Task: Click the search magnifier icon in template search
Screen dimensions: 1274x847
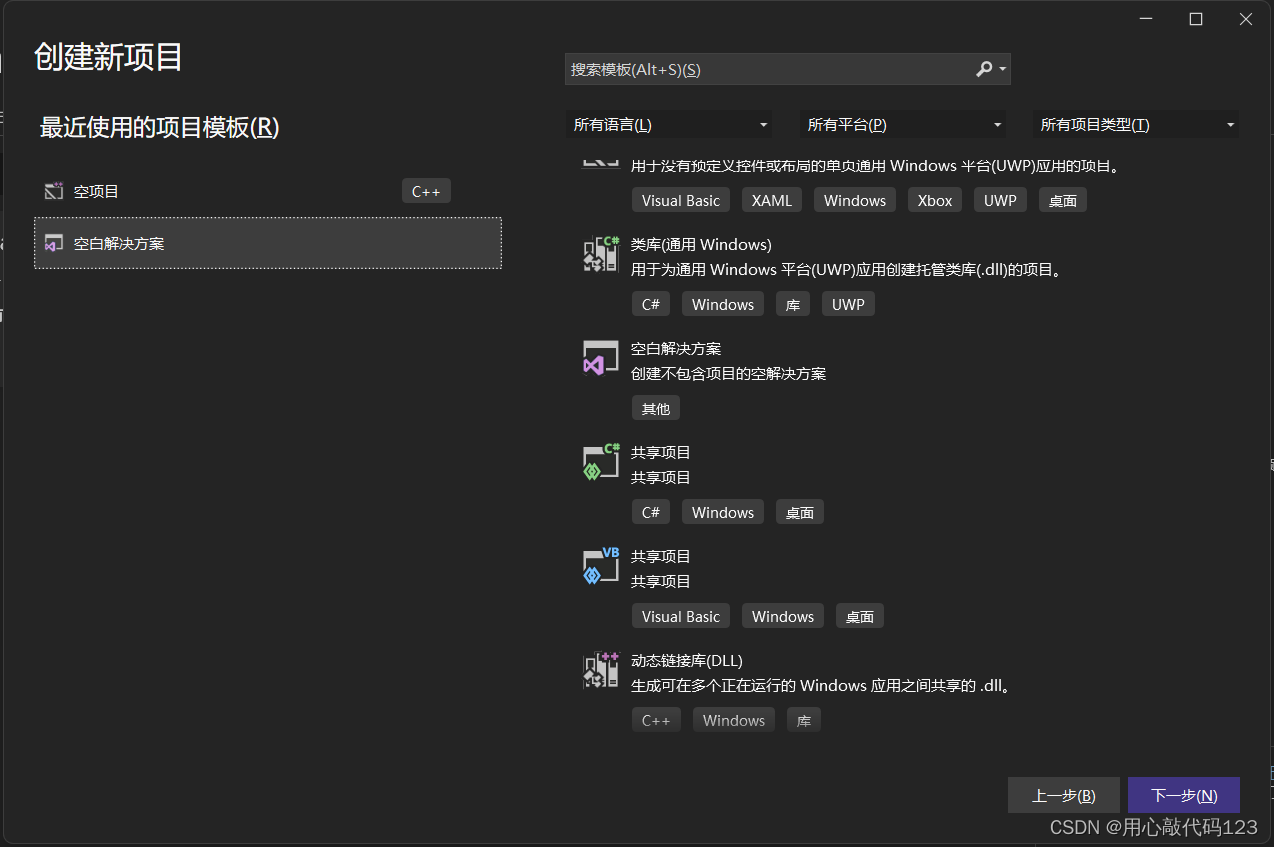Action: [x=984, y=69]
